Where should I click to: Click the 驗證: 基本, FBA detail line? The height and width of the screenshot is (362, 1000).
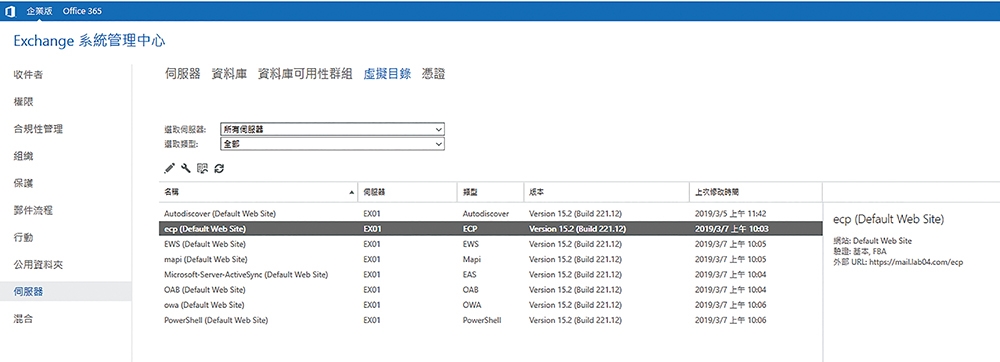click(x=860, y=252)
